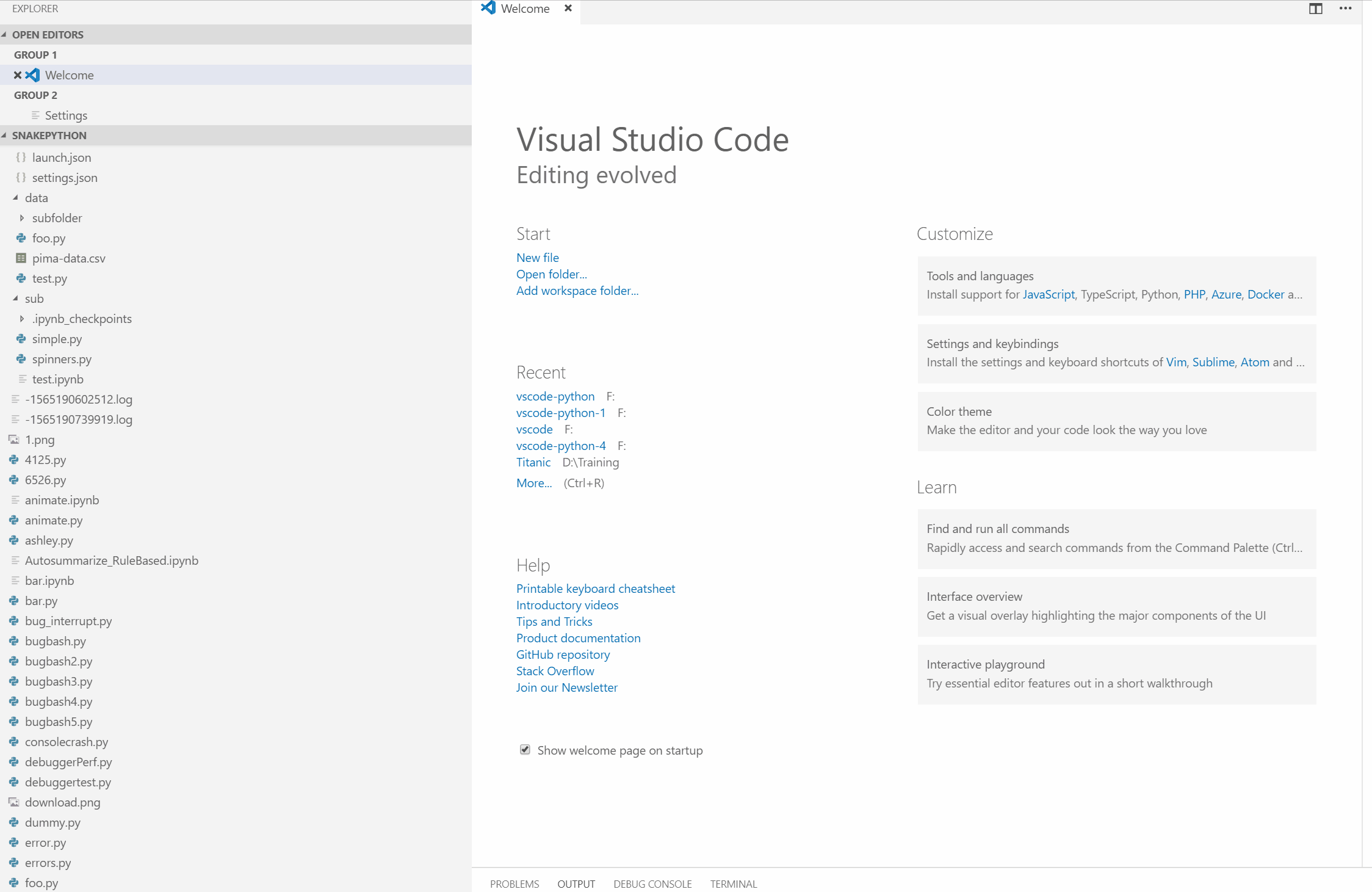Click Python icon beside consolecrash.py
Image resolution: width=1372 pixels, height=892 pixels.
tap(14, 742)
